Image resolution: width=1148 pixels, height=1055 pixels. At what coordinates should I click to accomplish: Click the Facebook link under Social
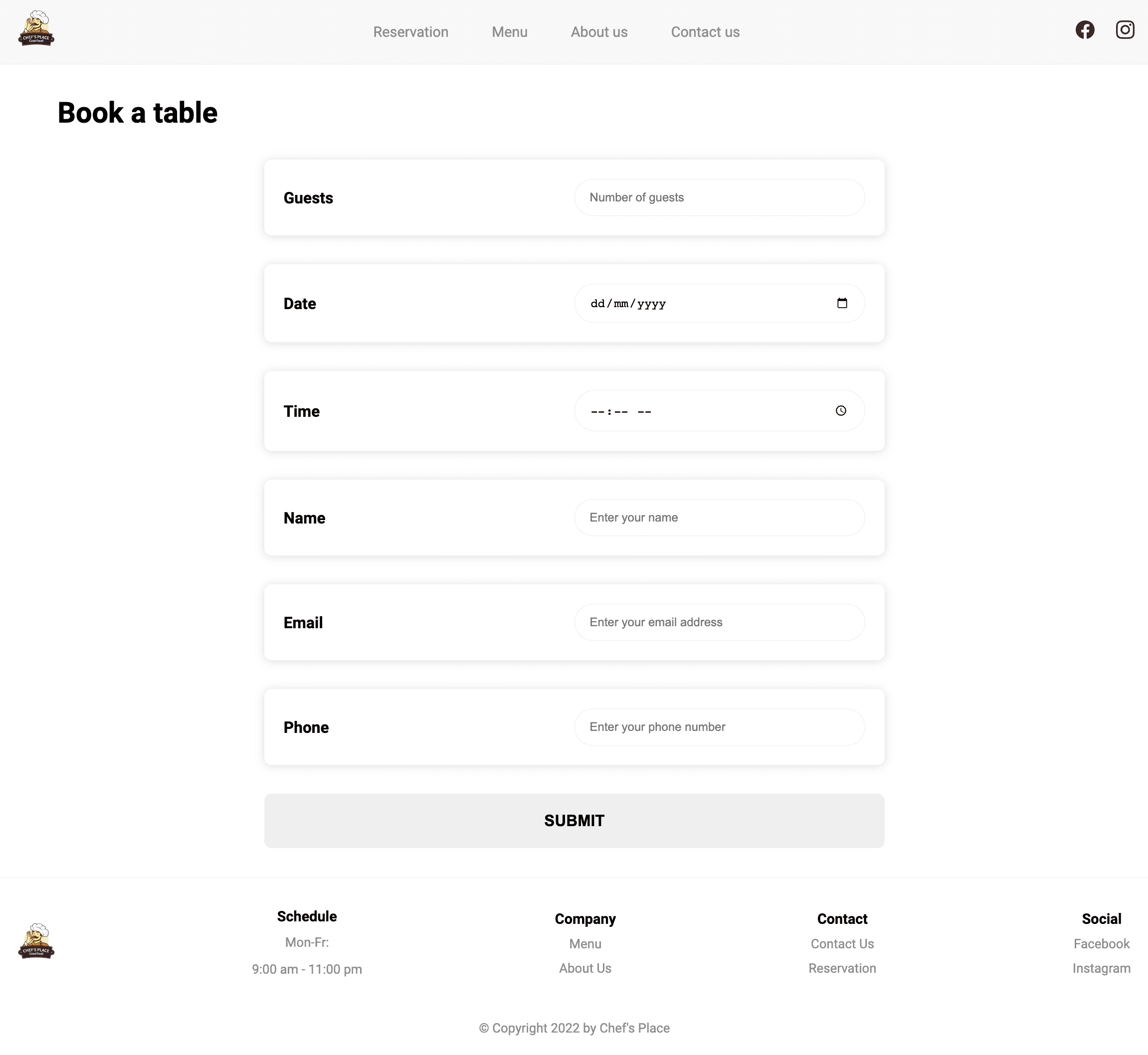pos(1101,944)
